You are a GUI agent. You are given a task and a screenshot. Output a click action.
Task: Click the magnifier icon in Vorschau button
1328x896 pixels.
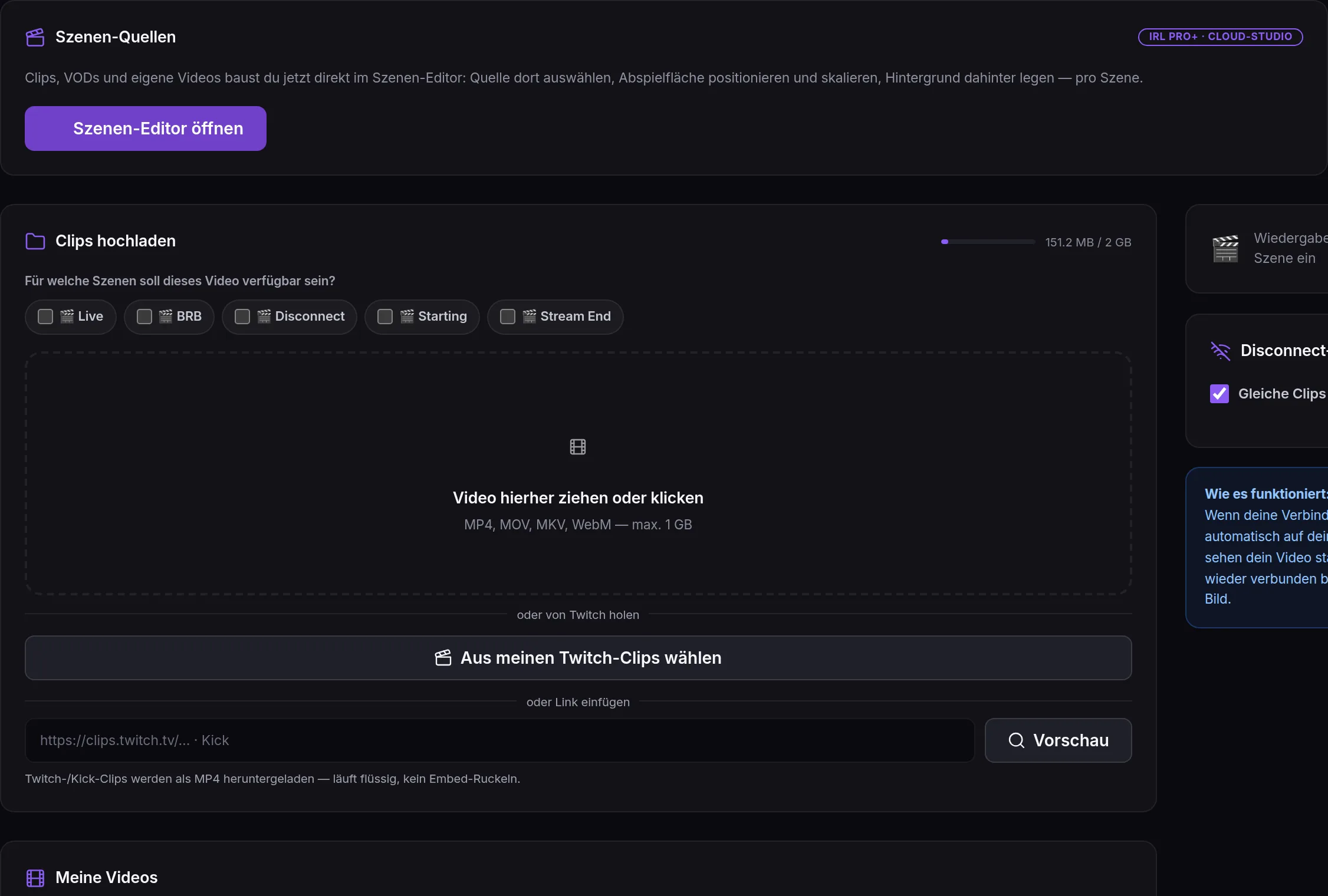tap(1017, 740)
